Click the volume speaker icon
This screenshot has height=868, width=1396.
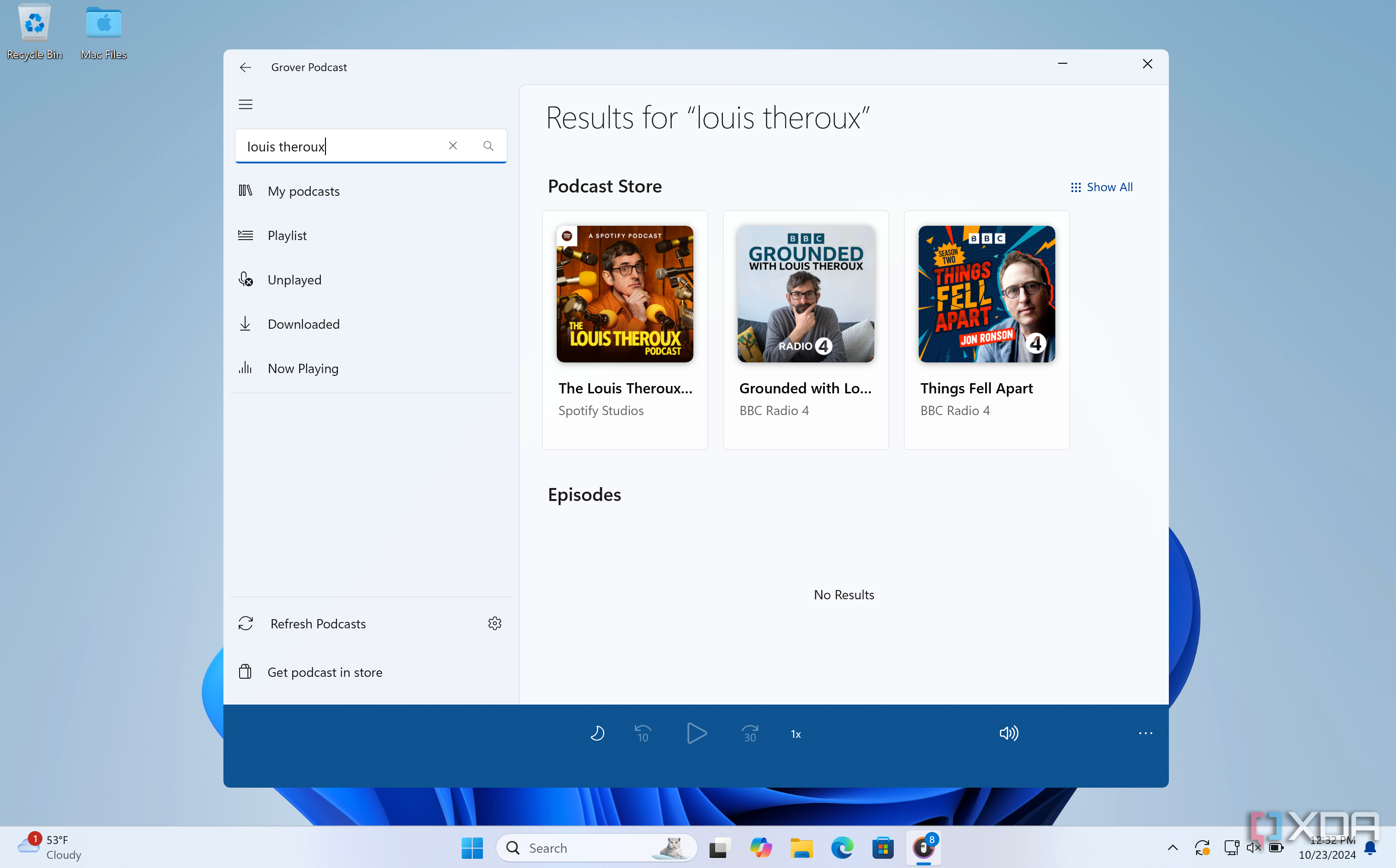pyautogui.click(x=1009, y=733)
